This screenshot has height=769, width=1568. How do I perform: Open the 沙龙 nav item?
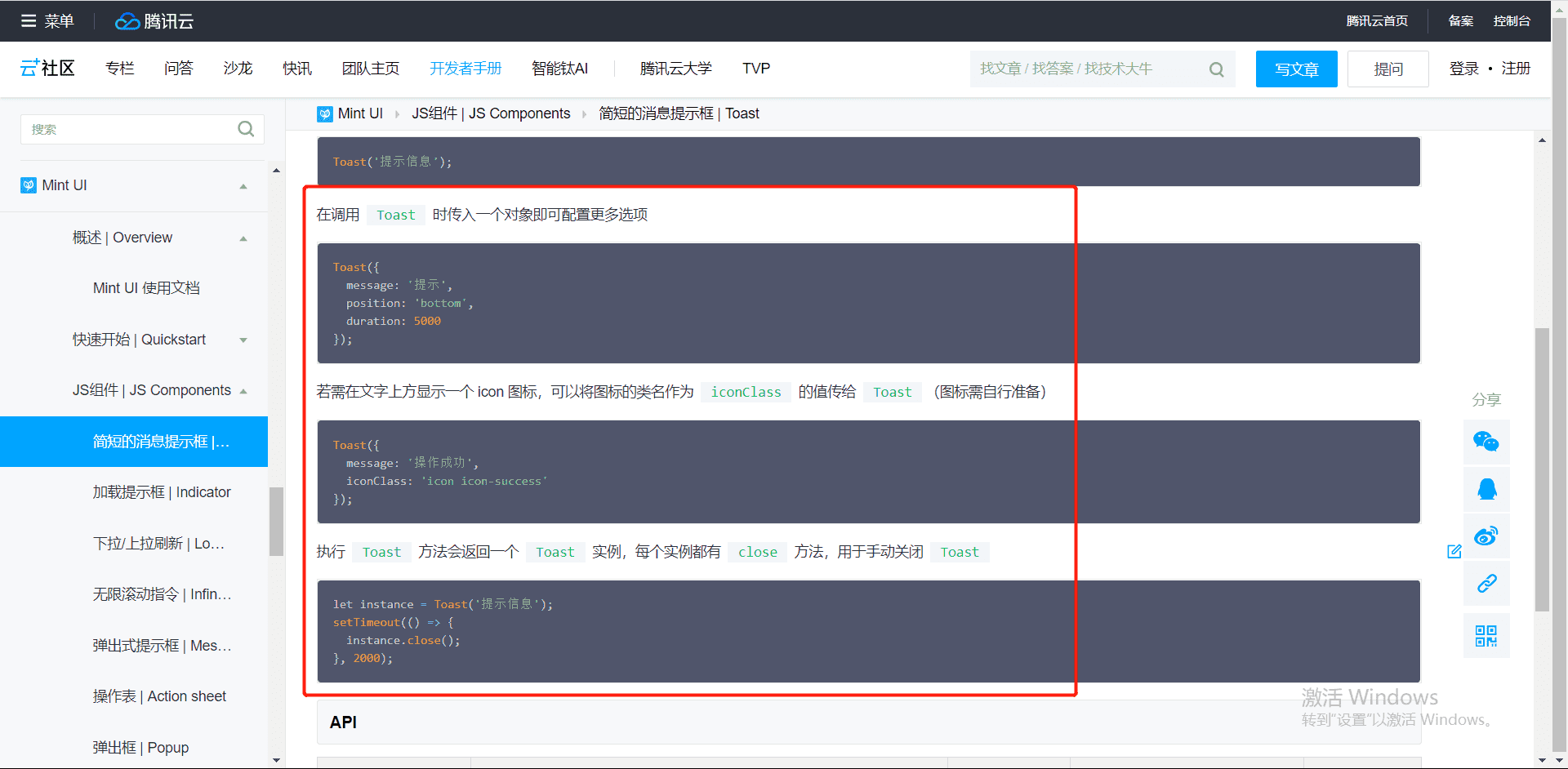[238, 69]
